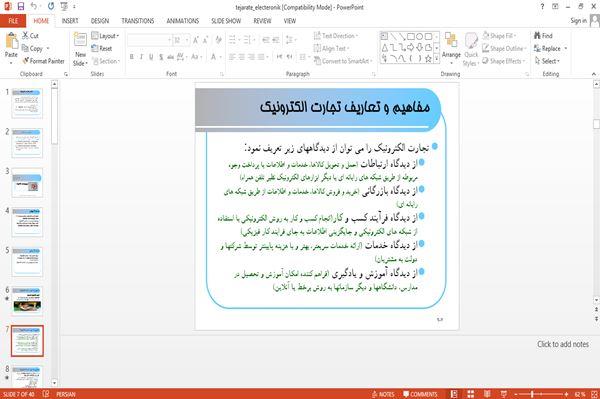Toggle Notes pane from status bar
The image size is (600, 399).
(383, 394)
